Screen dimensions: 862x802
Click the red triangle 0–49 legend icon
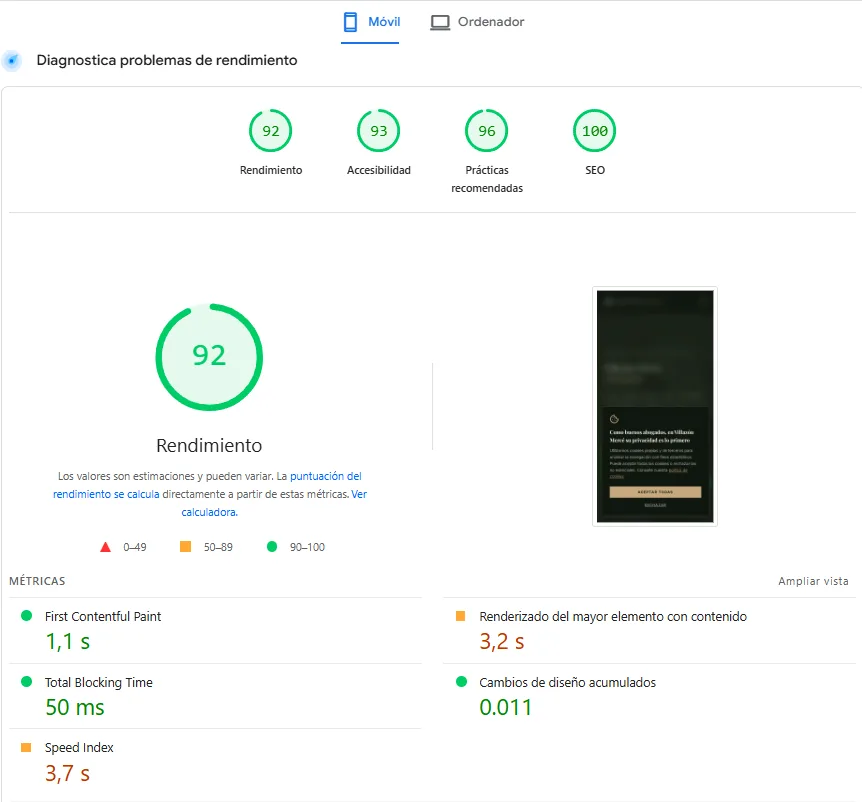[106, 547]
